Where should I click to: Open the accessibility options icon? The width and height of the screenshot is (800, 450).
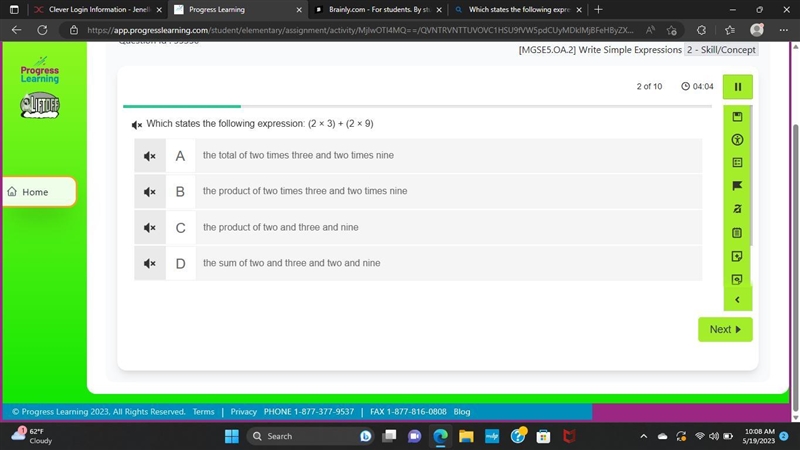(x=737, y=140)
